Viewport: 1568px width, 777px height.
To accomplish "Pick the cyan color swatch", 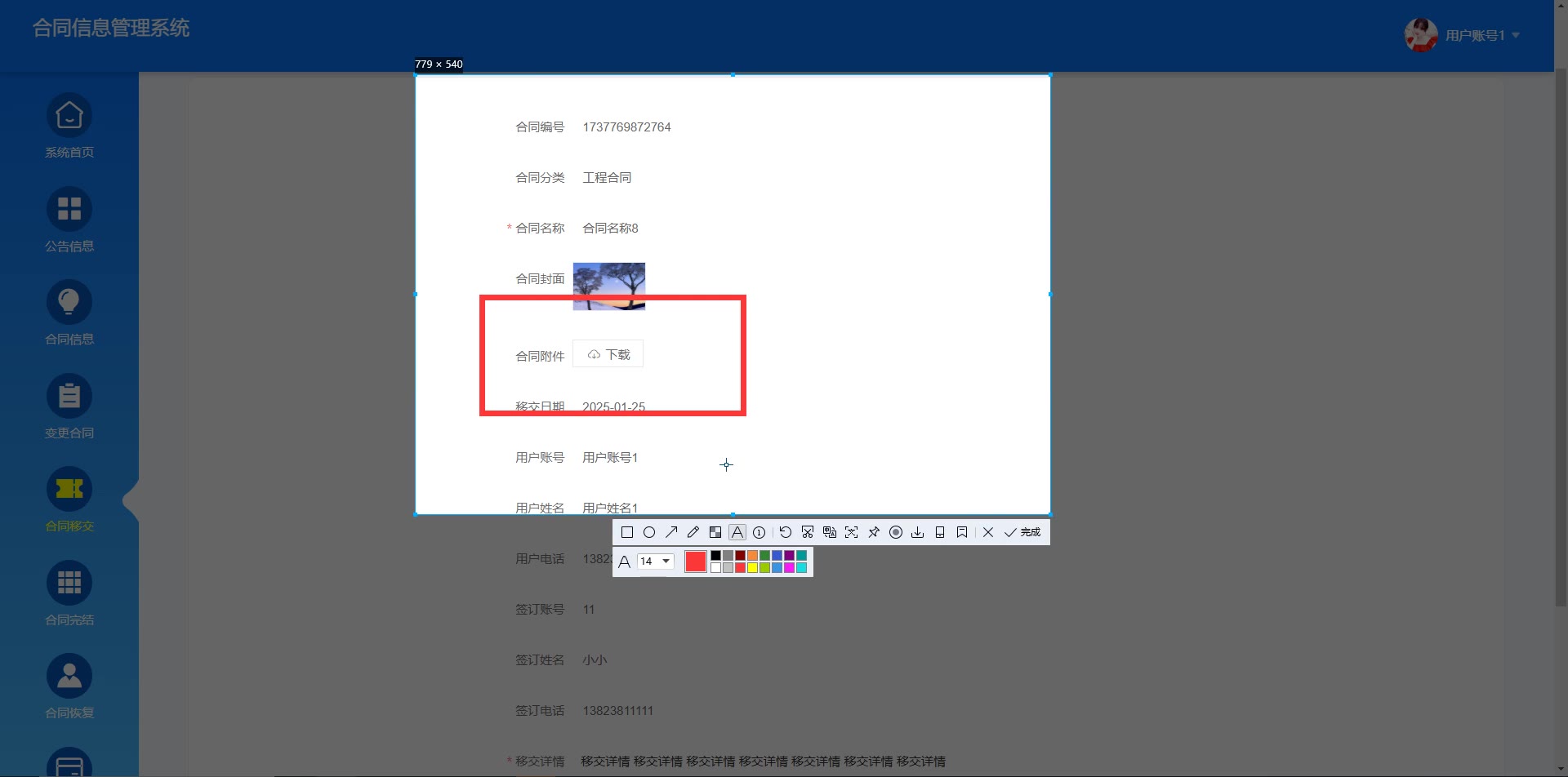I will click(x=801, y=568).
